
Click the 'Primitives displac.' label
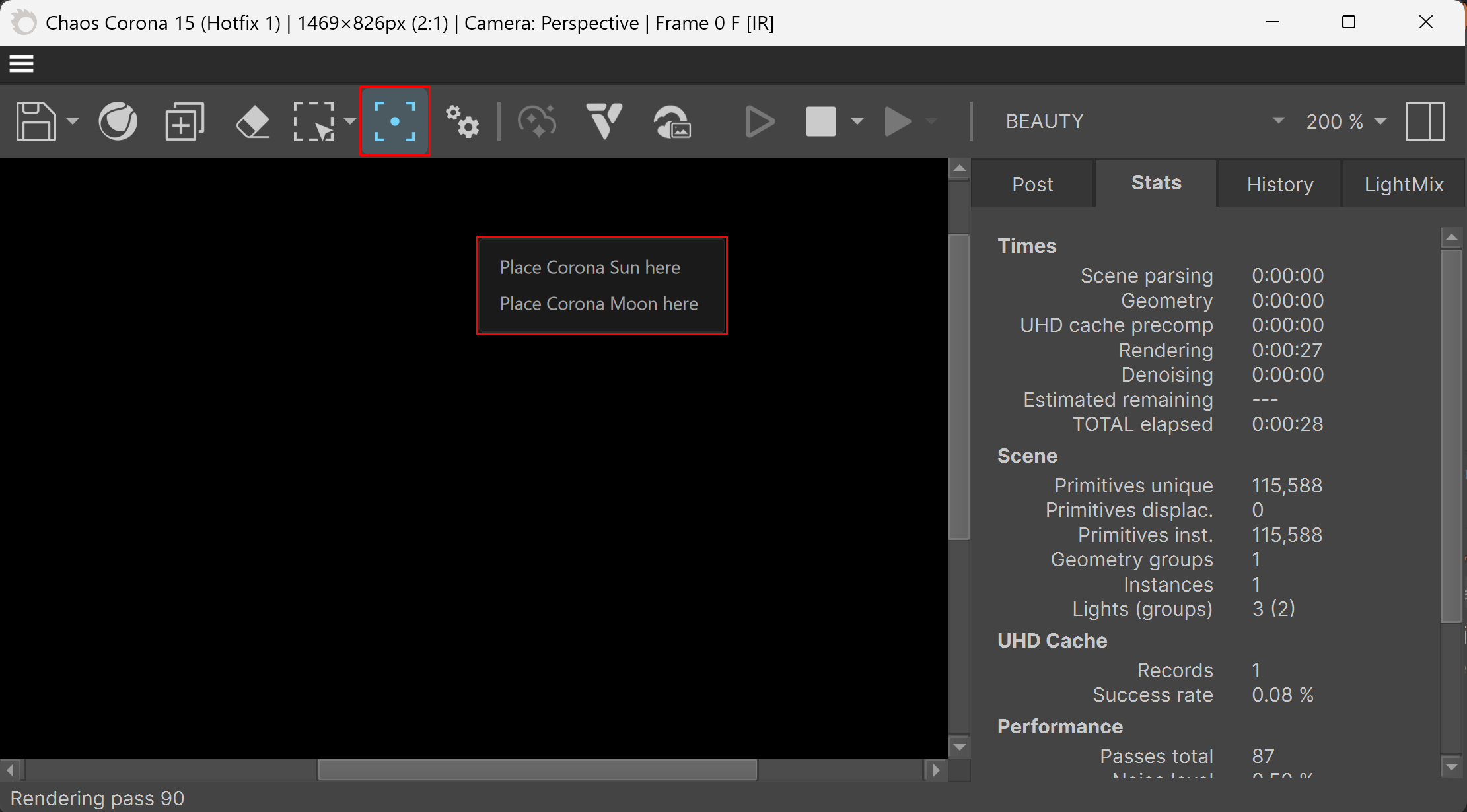pyautogui.click(x=1129, y=510)
